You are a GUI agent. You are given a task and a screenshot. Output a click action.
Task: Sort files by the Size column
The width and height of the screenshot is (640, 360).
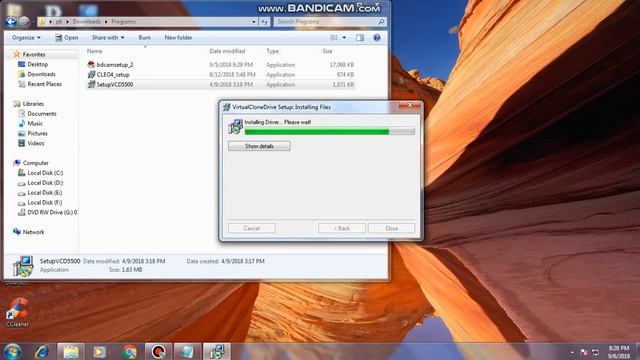[327, 51]
